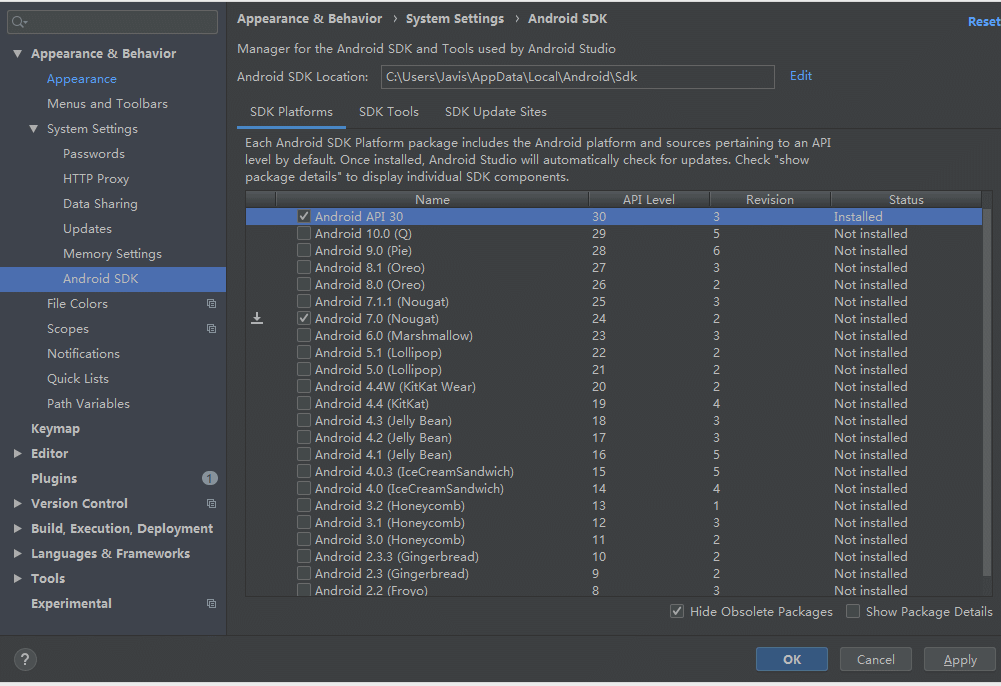Select the Android 3.2 (Honeycomb) row
The width and height of the screenshot is (1001, 686).
(613, 505)
